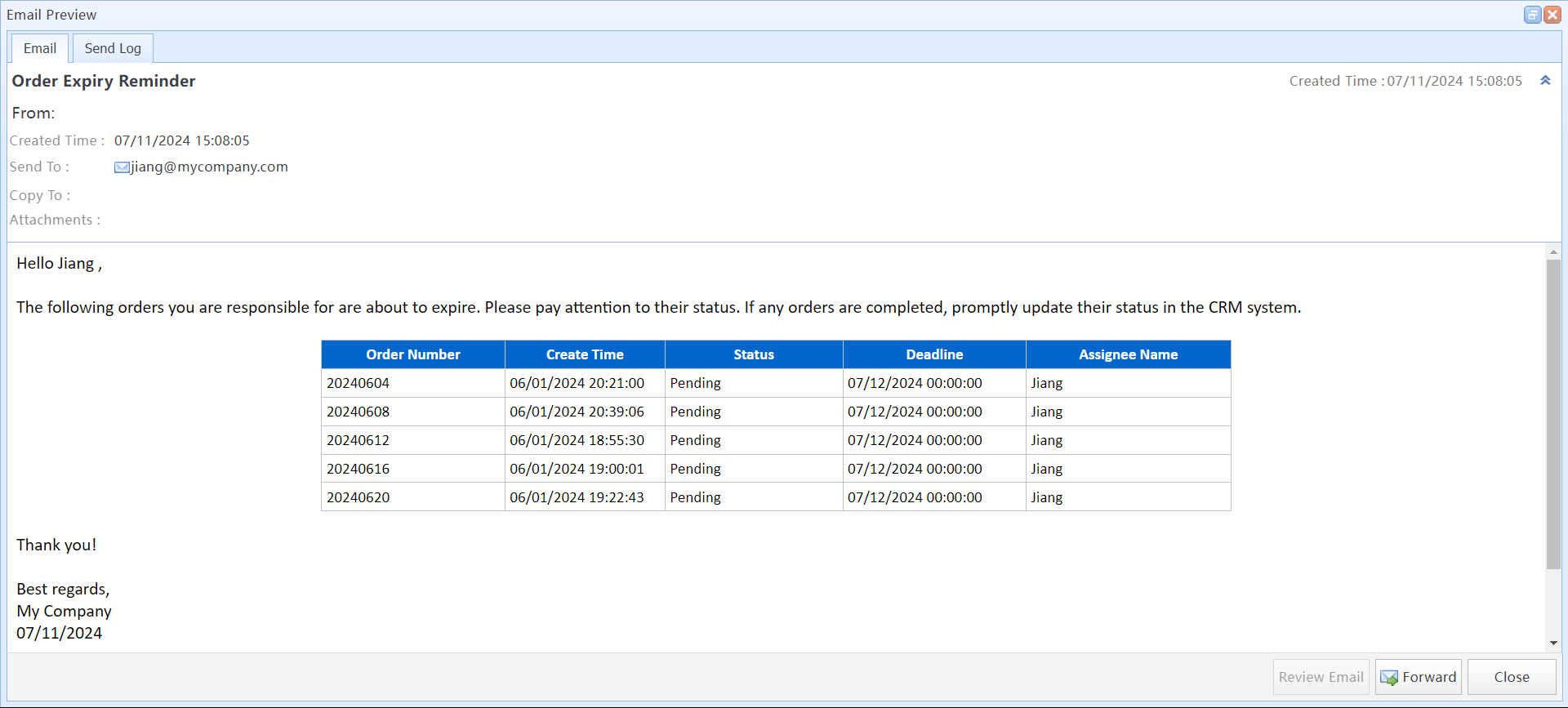The width and height of the screenshot is (1568, 708).
Task: Click assignee Jiang for order 20240604
Action: tap(1047, 383)
